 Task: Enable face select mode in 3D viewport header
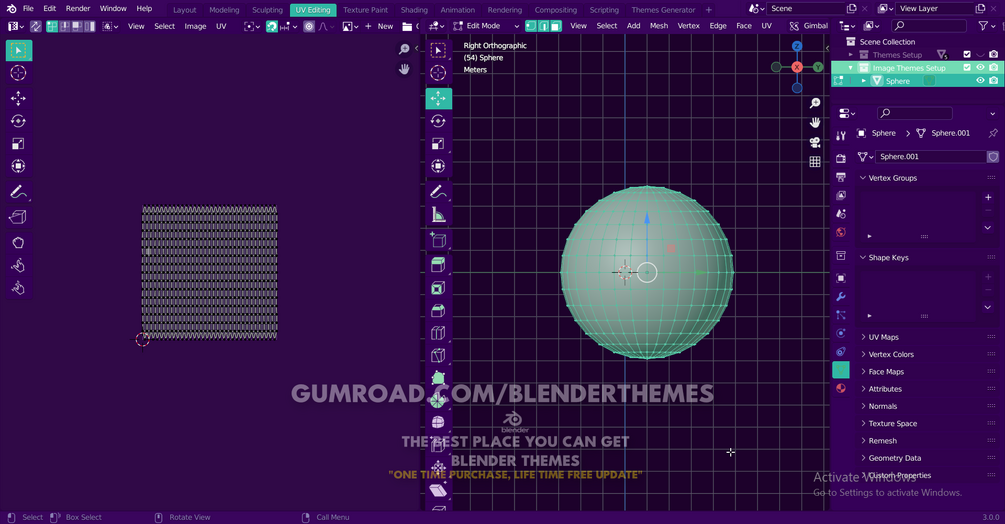point(556,26)
